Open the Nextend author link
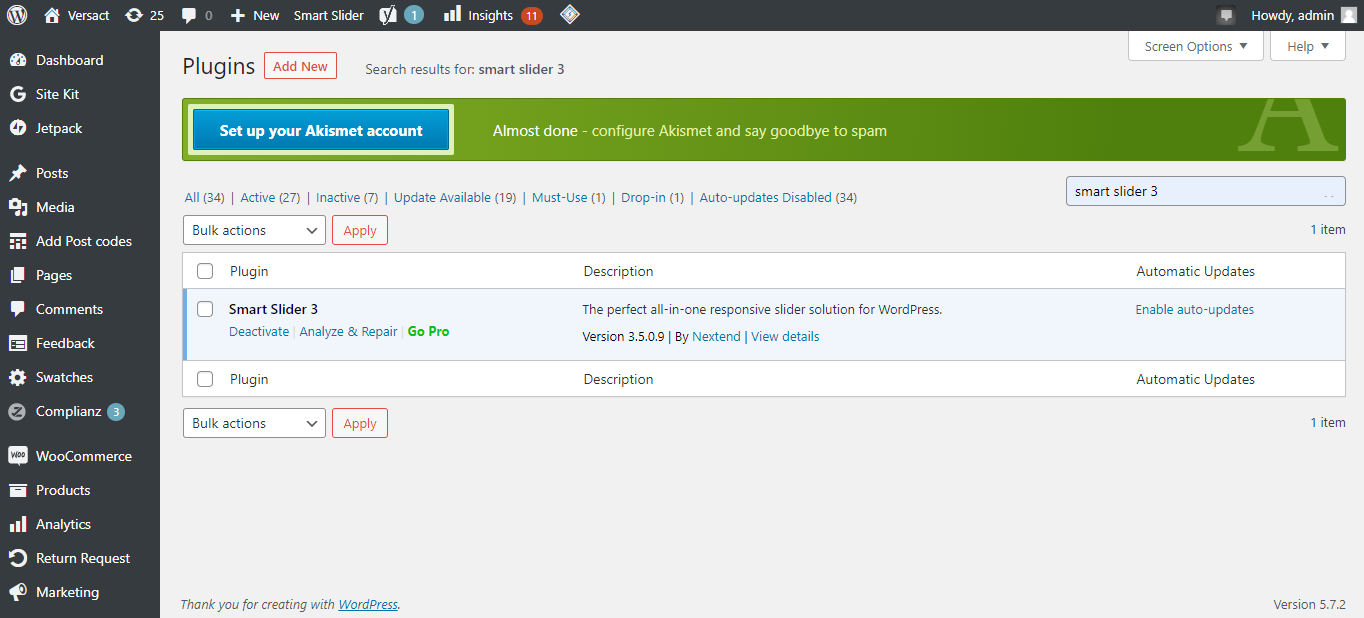This screenshot has height=618, width=1364. pos(716,337)
